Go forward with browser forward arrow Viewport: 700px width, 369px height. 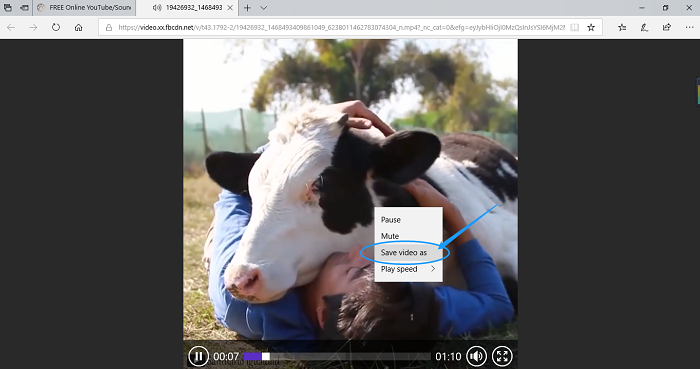pyautogui.click(x=33, y=27)
